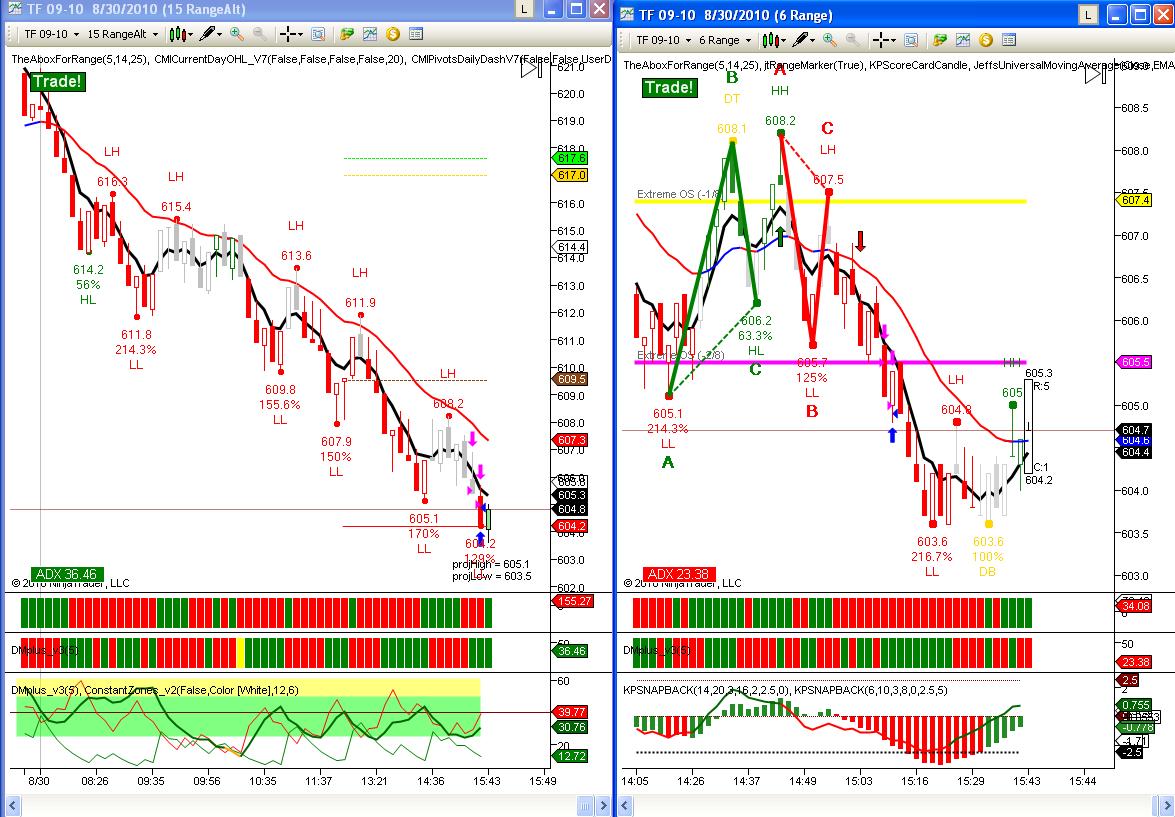Open drawing tools pen dropdown in 15 RangeAlt window

[x=211, y=34]
